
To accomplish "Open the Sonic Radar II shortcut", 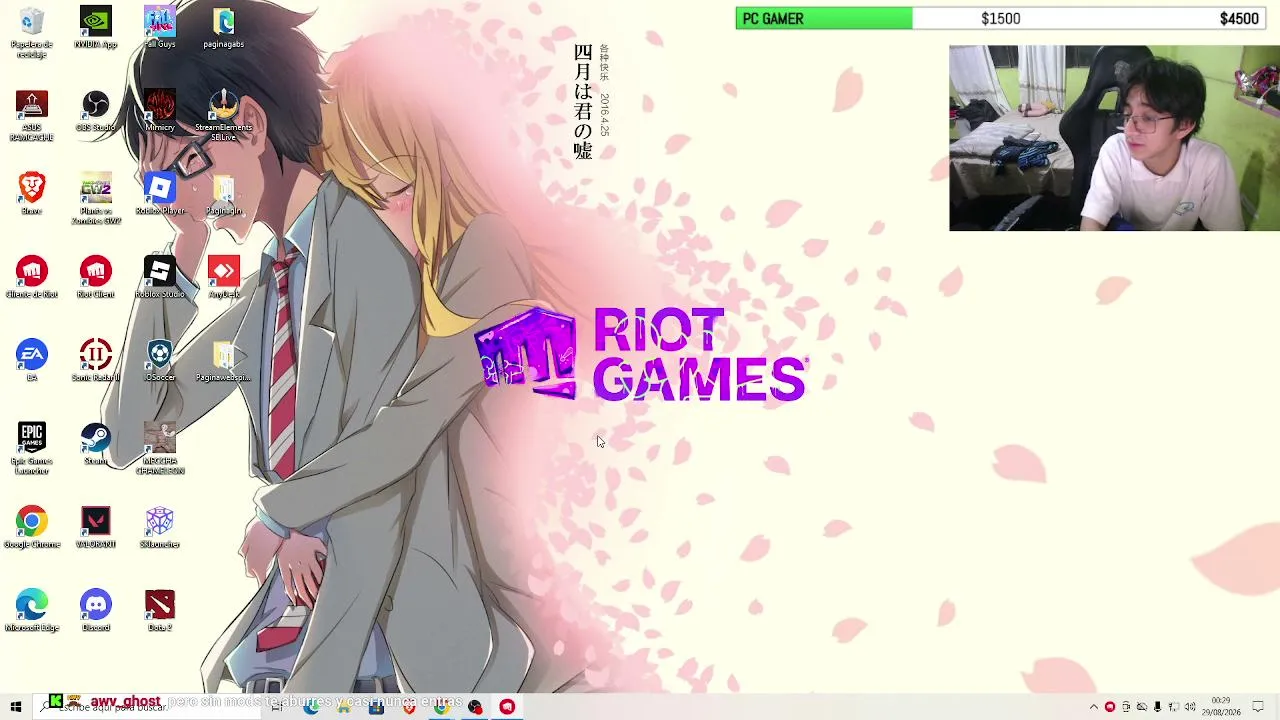I will (96, 361).
